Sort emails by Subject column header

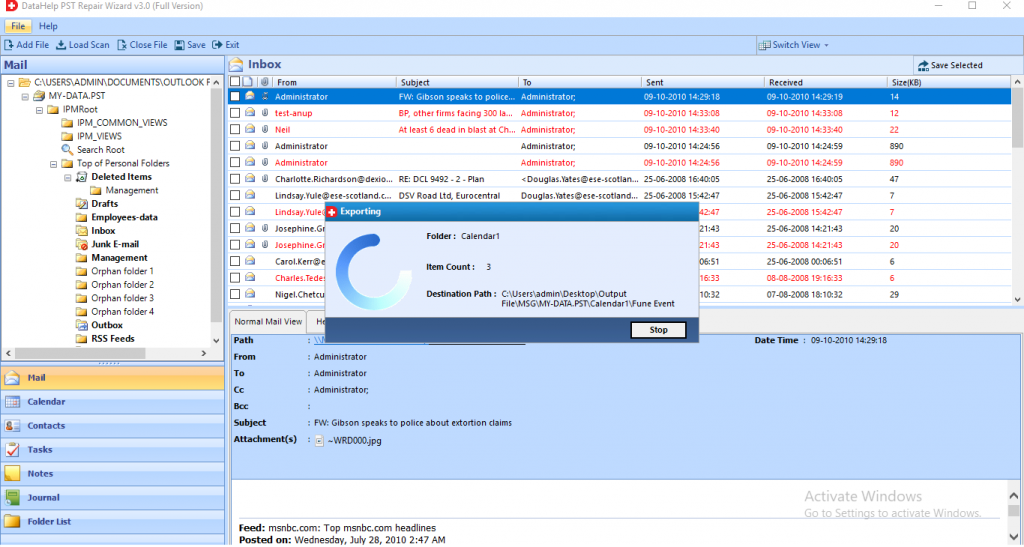(414, 82)
